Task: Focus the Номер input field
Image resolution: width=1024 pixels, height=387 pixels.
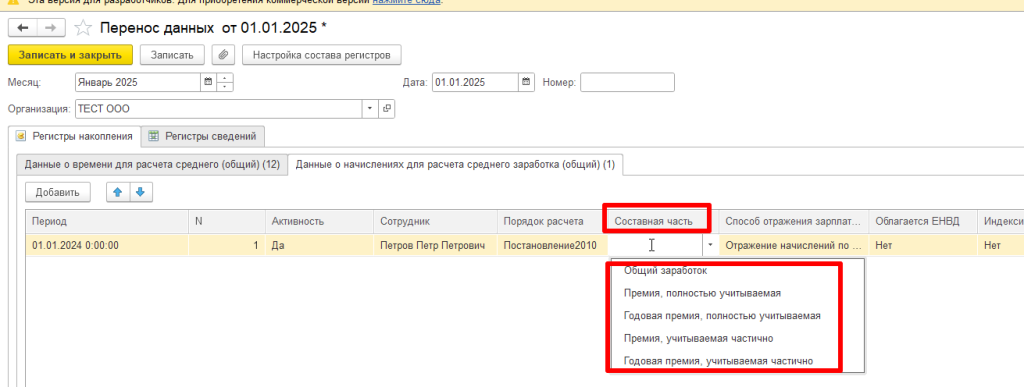Action: (627, 82)
